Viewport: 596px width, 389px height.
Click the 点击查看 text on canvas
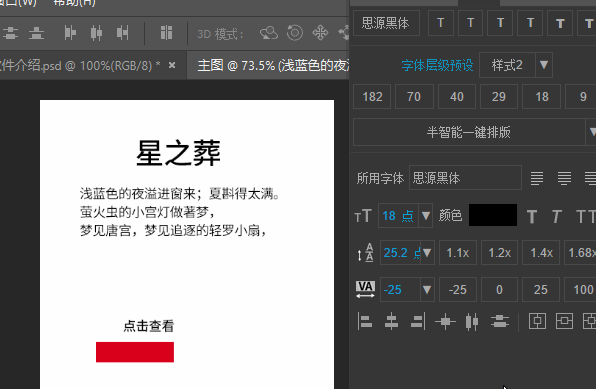[149, 326]
